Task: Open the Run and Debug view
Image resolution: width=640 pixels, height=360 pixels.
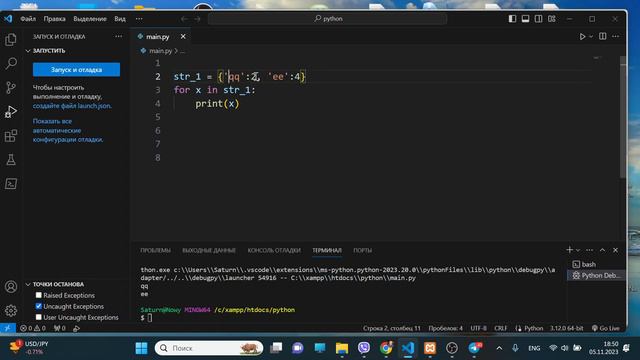Action: coord(11,111)
